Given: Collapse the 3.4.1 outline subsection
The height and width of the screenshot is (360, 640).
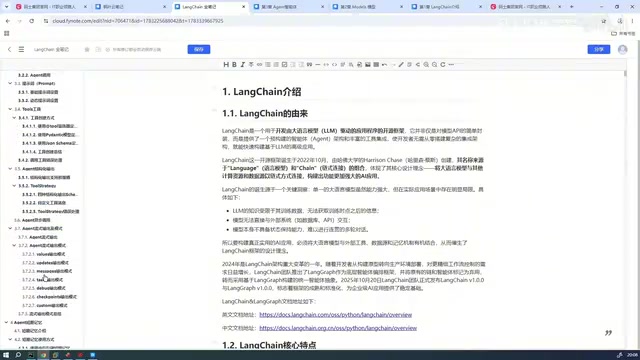Looking at the screenshot, I should pos(14,118).
